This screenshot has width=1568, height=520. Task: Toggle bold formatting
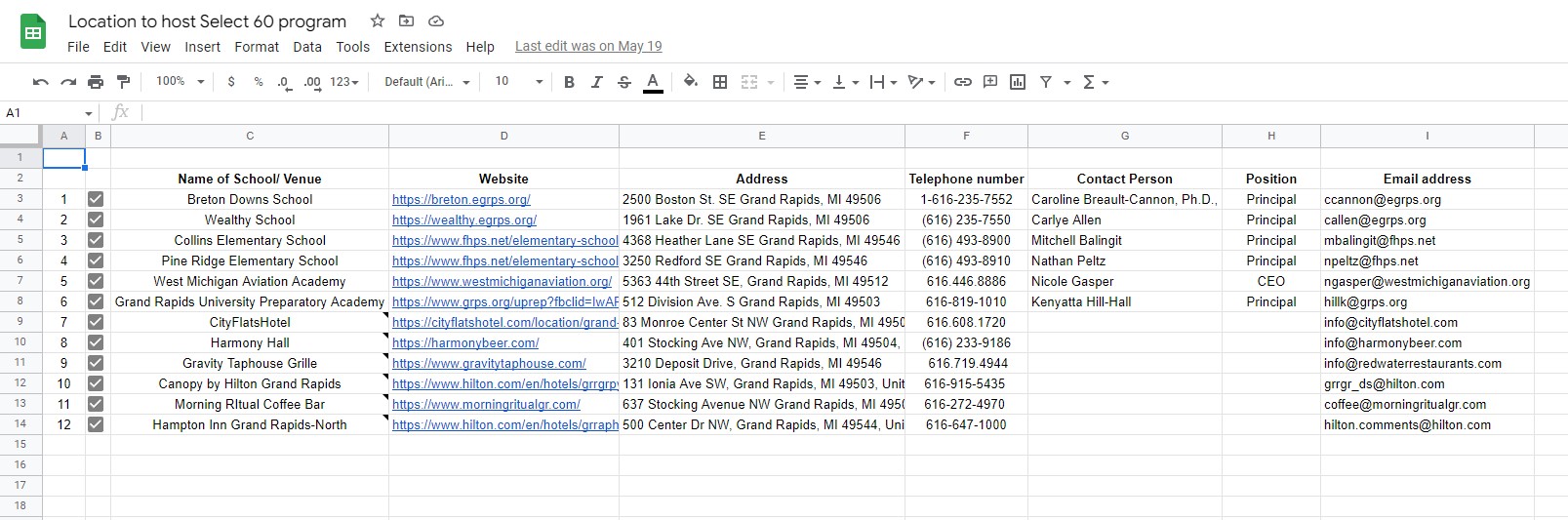[569, 82]
